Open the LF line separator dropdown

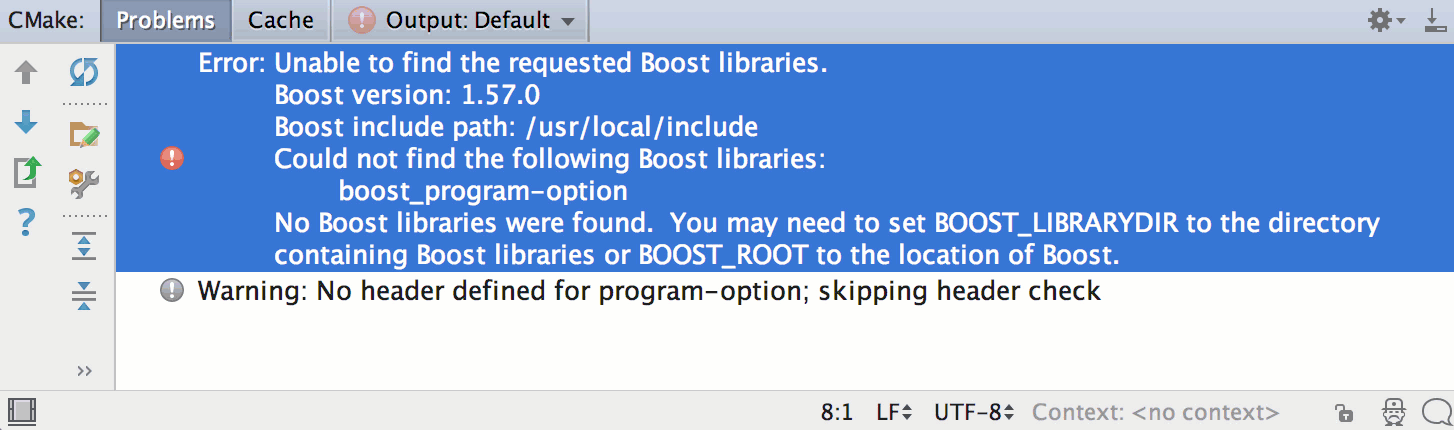(x=894, y=412)
